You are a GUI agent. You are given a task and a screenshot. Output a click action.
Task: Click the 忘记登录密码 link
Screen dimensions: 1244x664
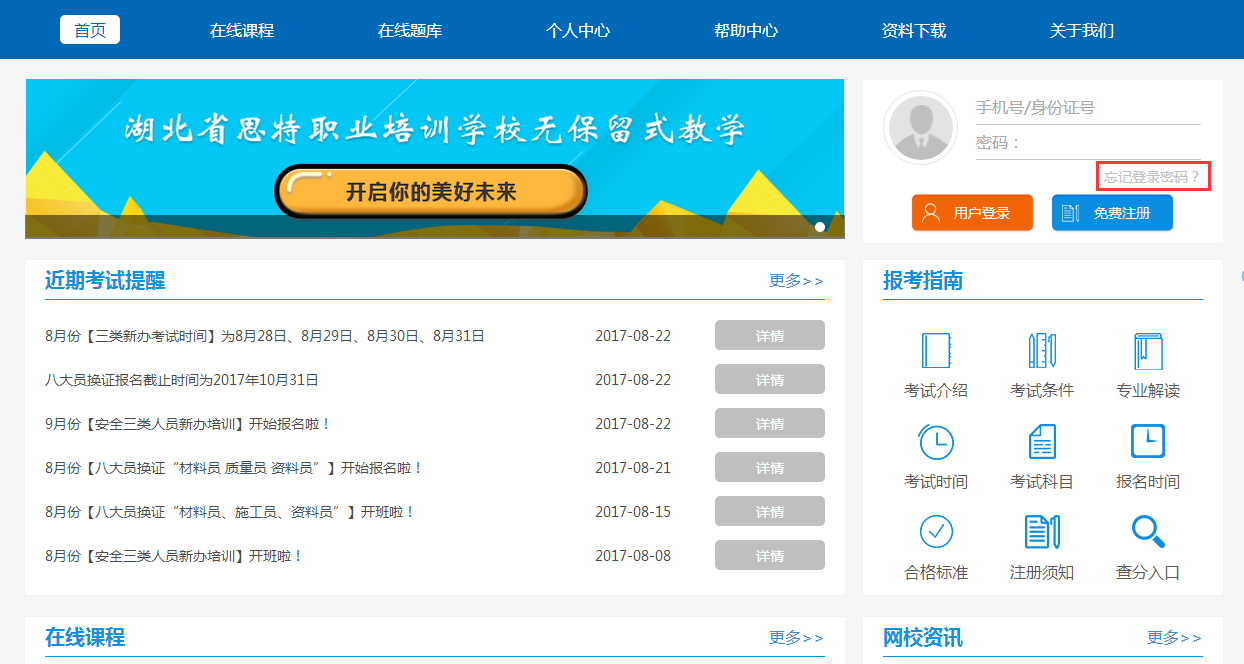click(1152, 177)
